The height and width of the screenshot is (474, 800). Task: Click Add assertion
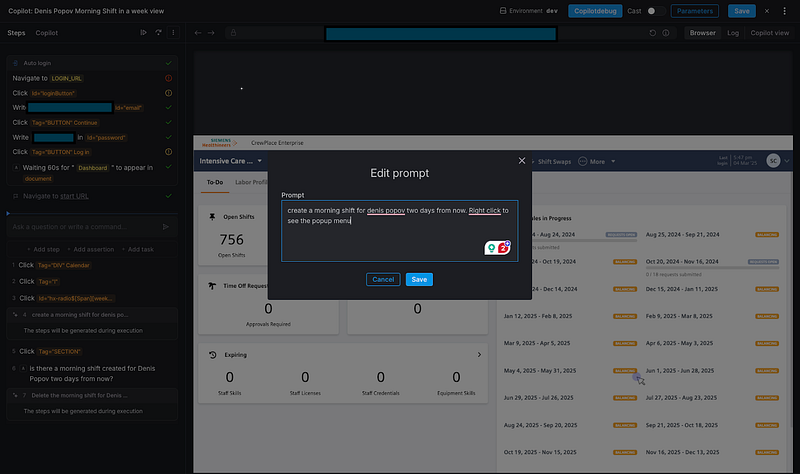coord(91,250)
